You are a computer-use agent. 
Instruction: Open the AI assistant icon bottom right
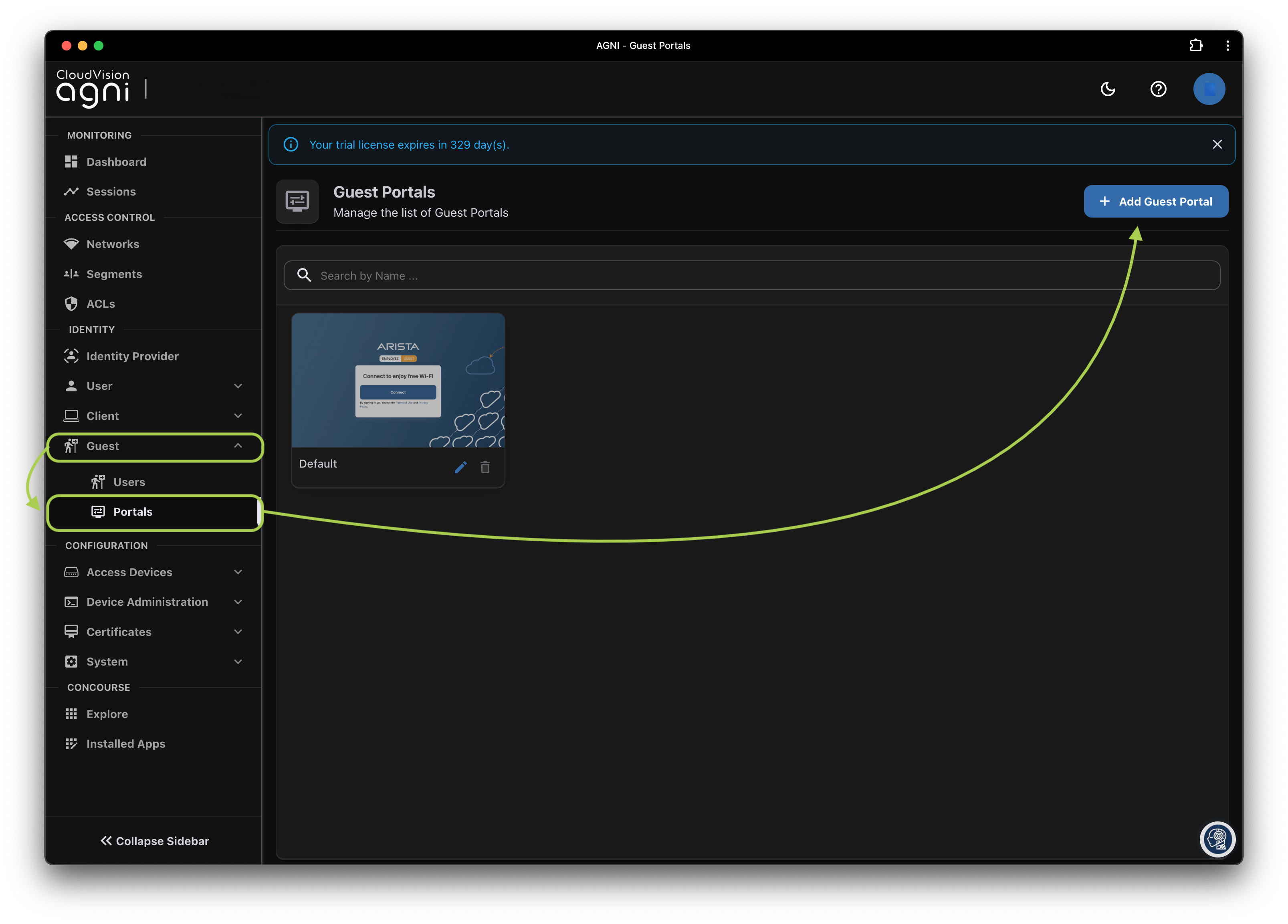(x=1217, y=839)
